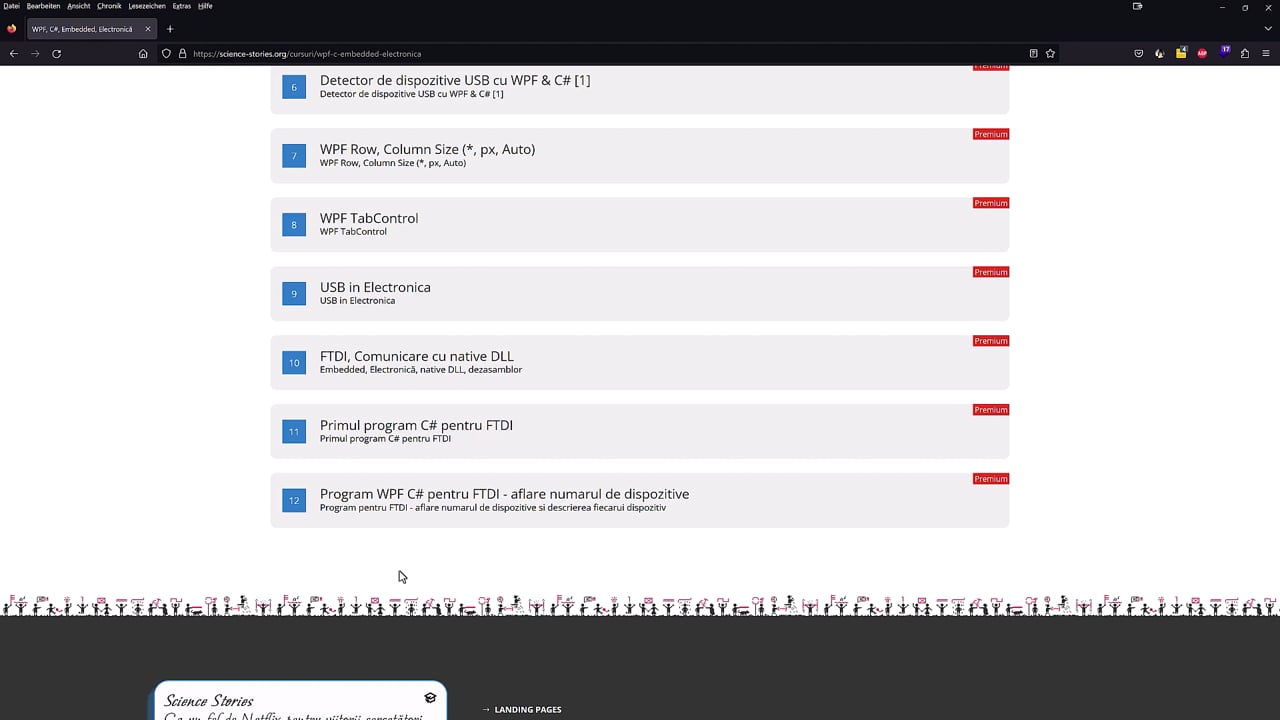Toggle reader view for this page
The width and height of the screenshot is (1280, 720).
pos(1033,53)
